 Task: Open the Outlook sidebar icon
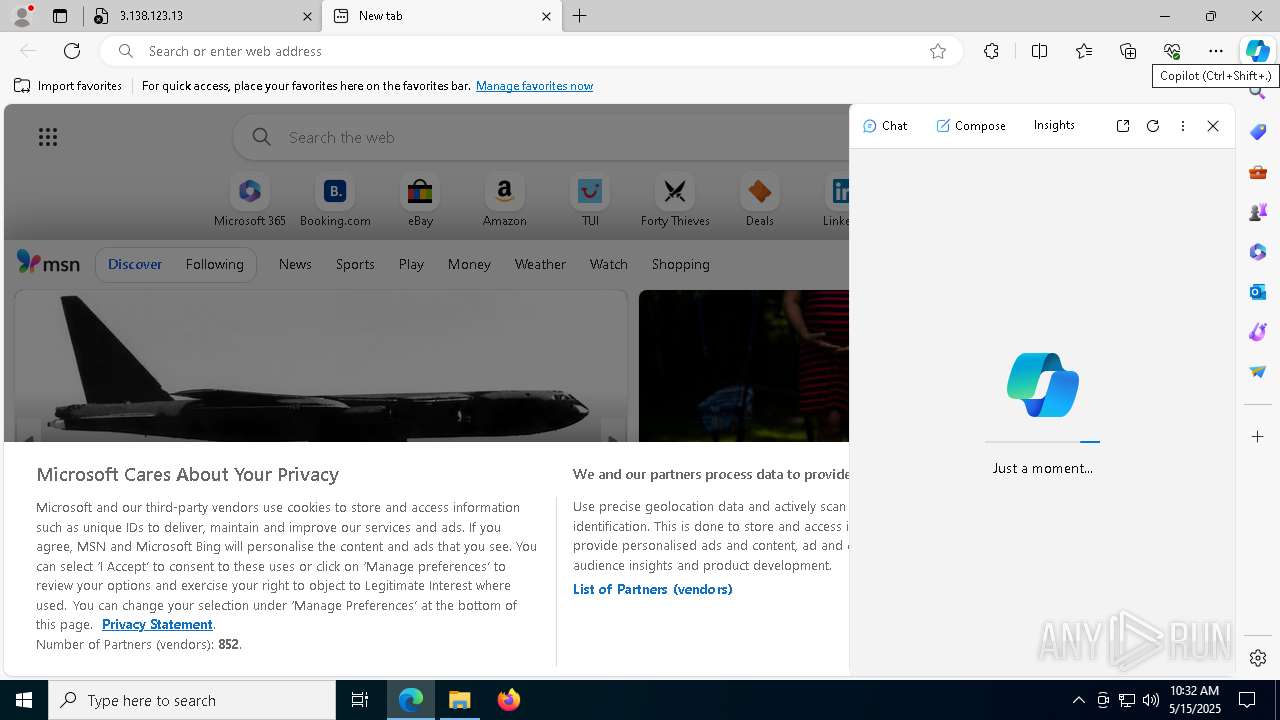coord(1258,292)
